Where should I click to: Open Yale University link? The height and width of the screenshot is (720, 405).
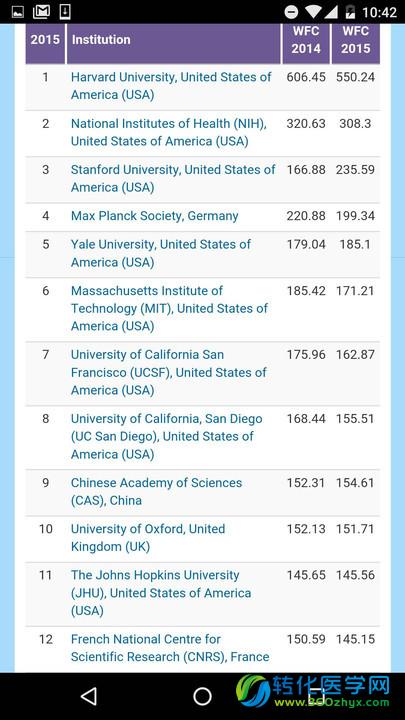(161, 253)
